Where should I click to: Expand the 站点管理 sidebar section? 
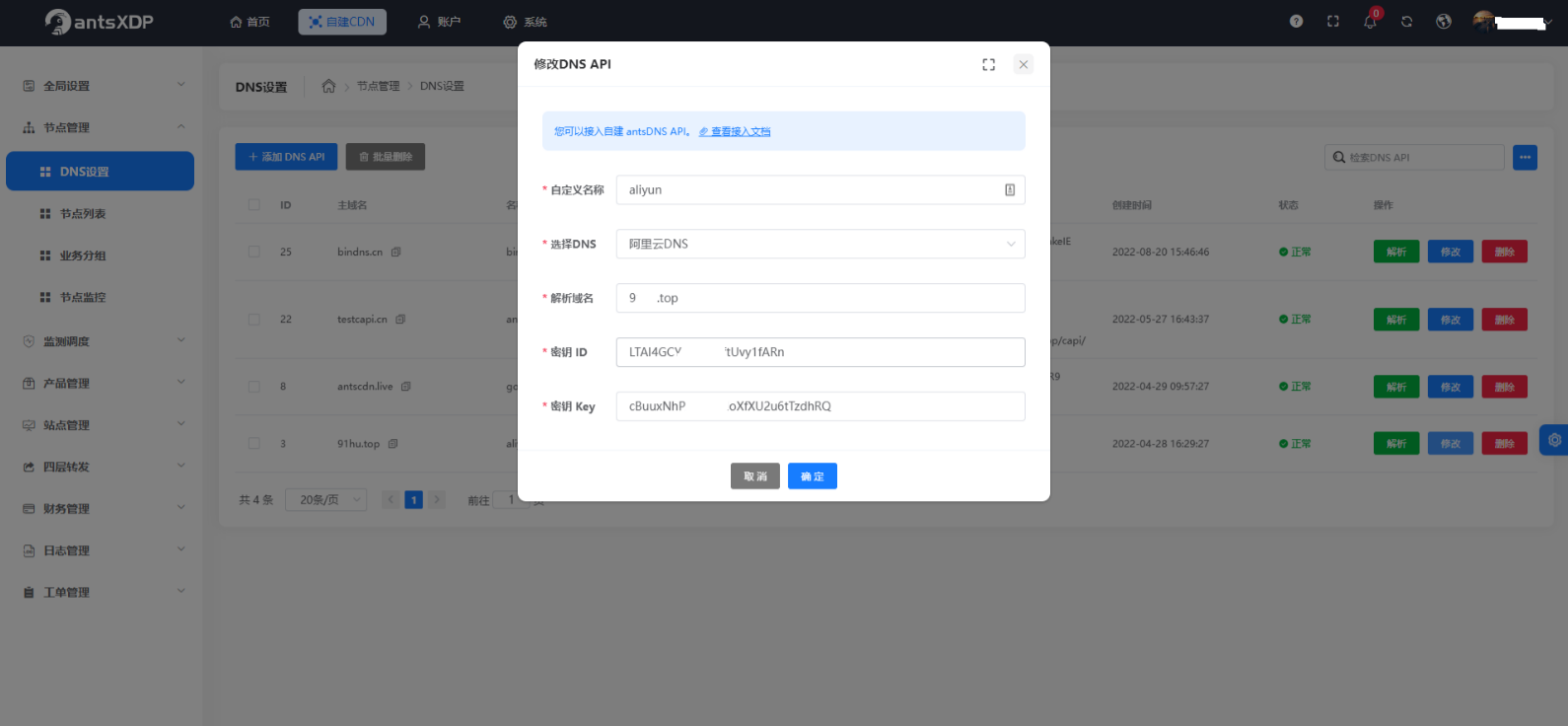[x=102, y=425]
